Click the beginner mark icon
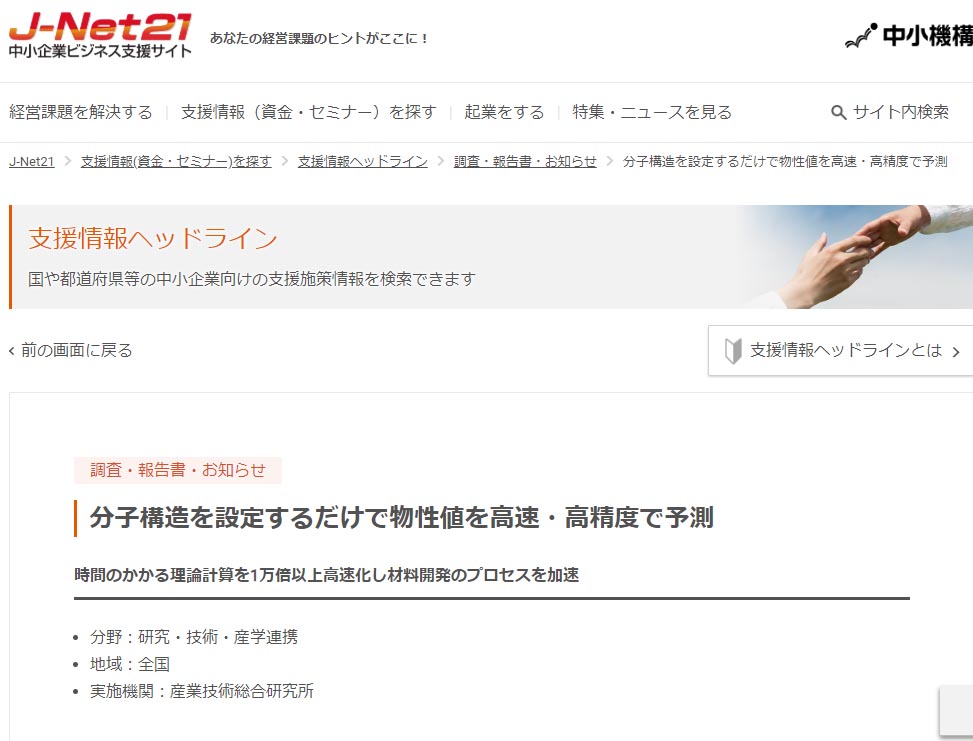Viewport: 973px width, 741px height. (733, 351)
